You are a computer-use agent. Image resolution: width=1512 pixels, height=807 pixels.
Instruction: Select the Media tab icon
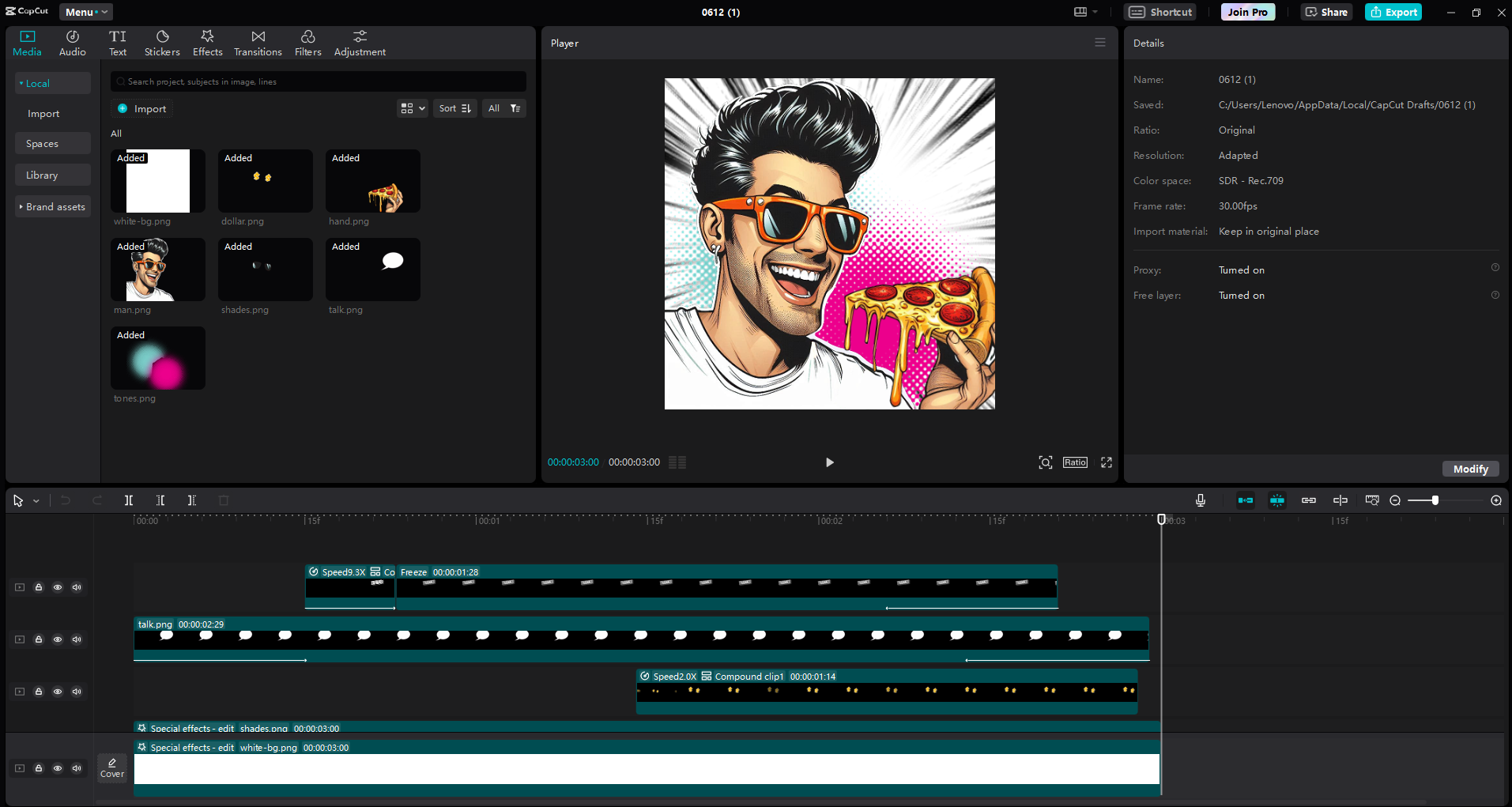28,36
